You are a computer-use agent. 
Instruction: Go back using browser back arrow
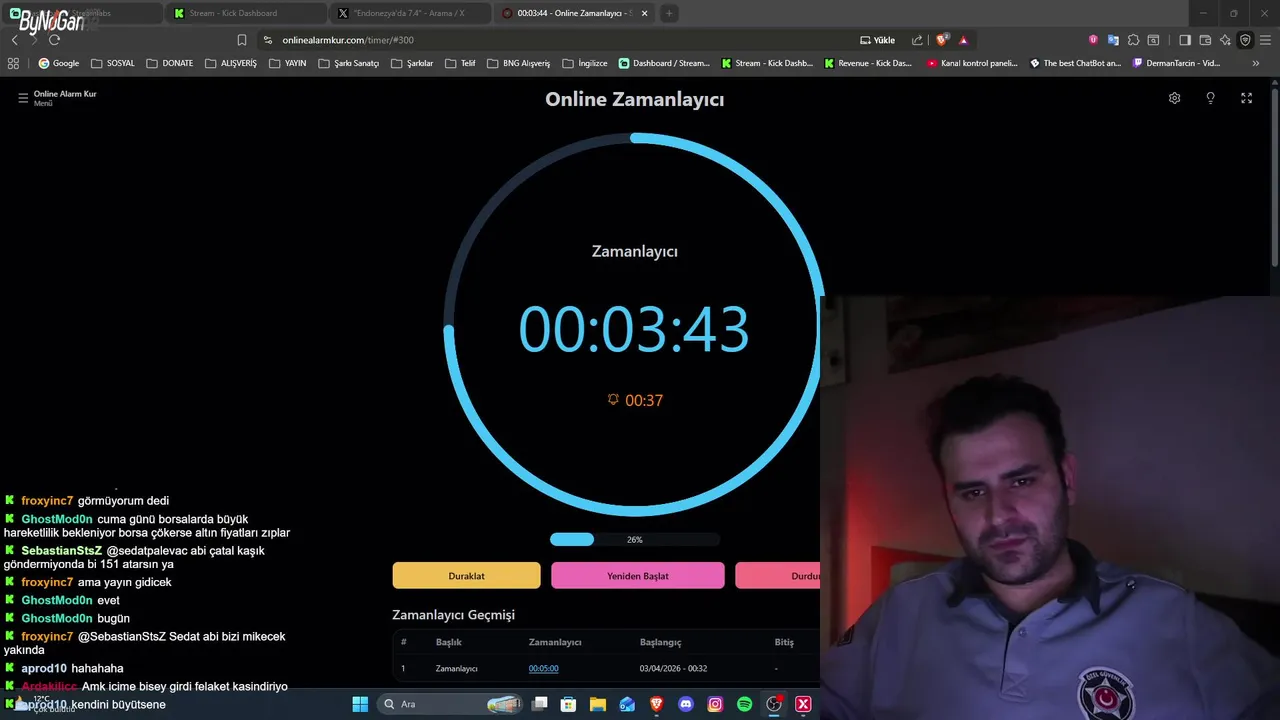click(15, 40)
